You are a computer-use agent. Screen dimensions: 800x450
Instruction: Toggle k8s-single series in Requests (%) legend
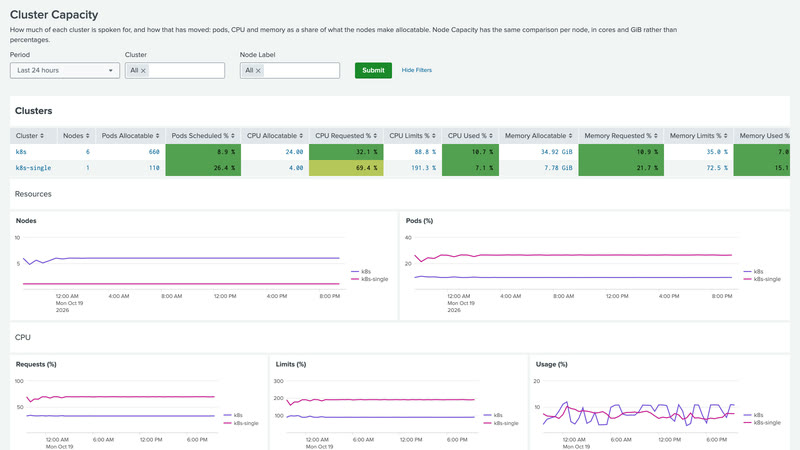(x=241, y=423)
